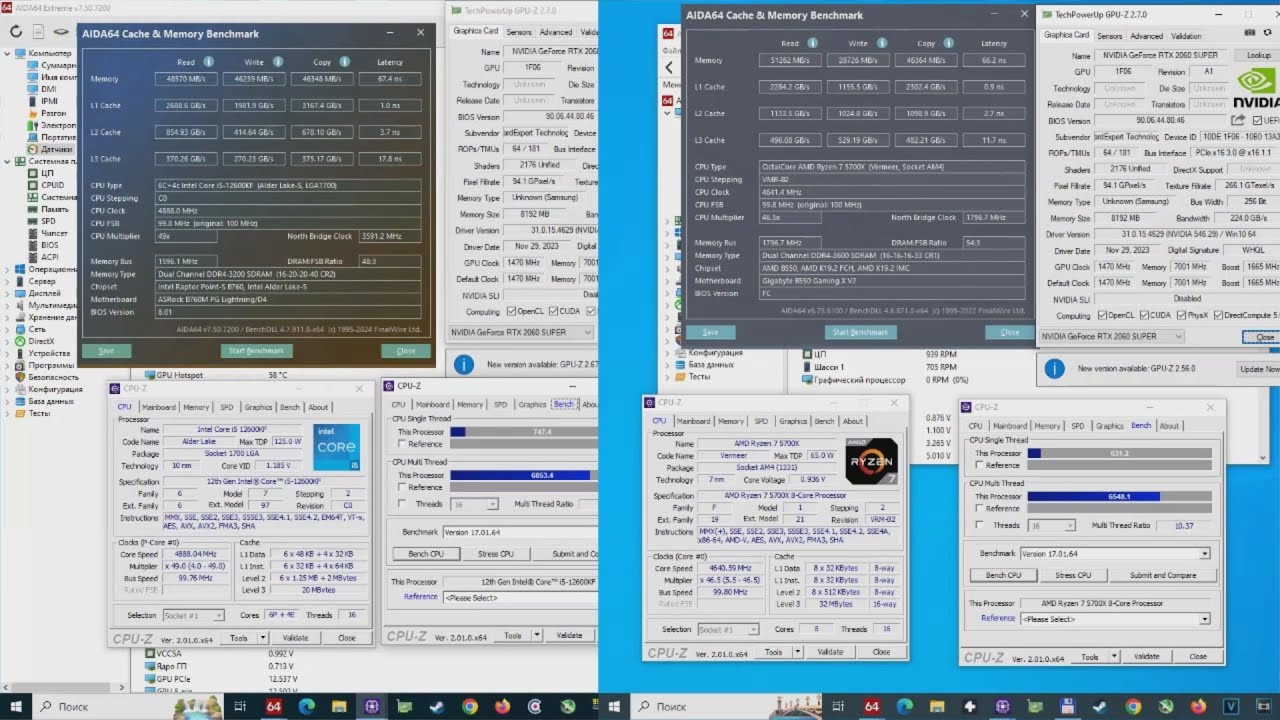Enable Single Thread Reference checkbox in i5-12600KF CPU-Z bench
1280x720 pixels.
point(402,443)
